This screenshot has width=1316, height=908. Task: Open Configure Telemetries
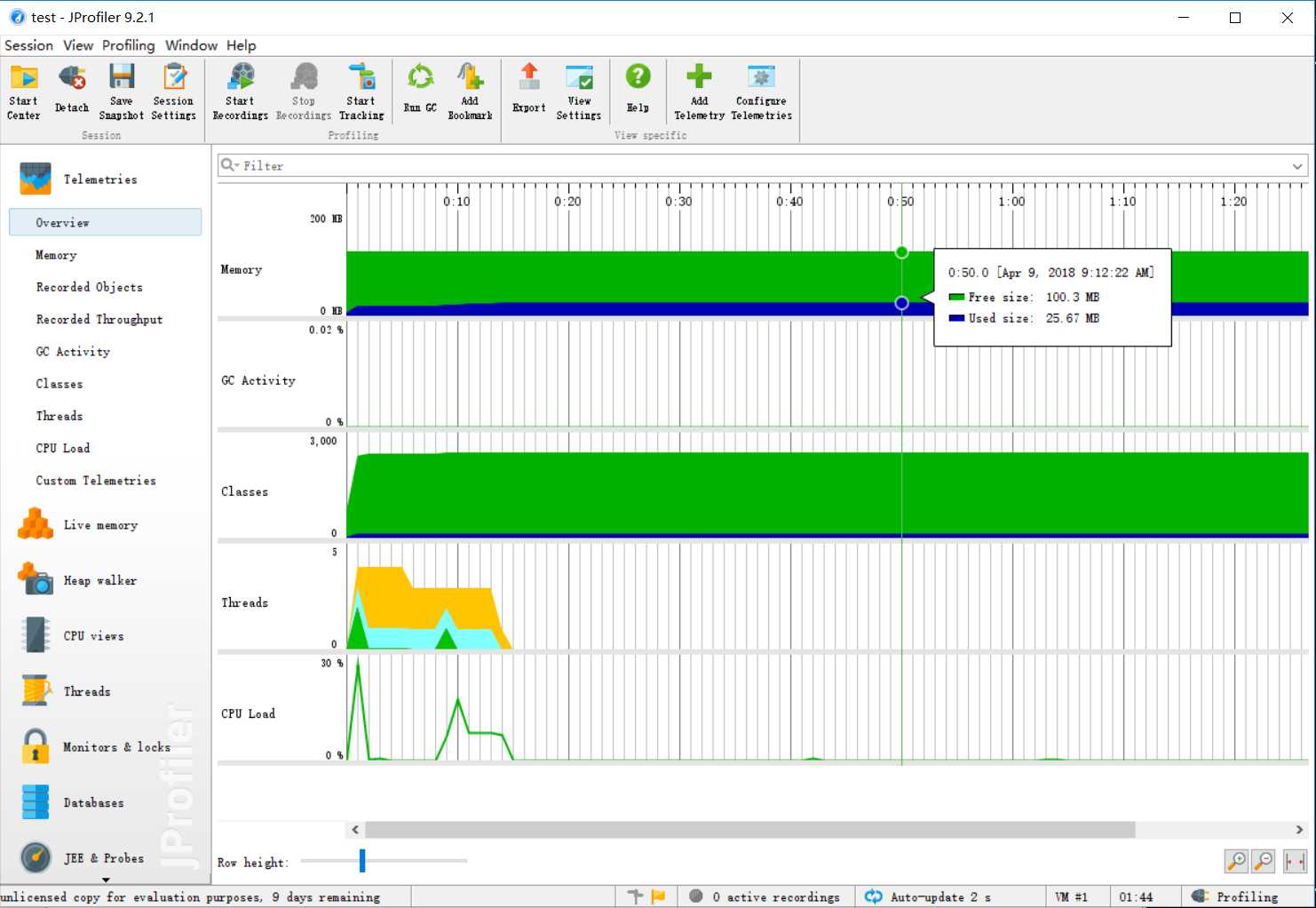coord(761,92)
